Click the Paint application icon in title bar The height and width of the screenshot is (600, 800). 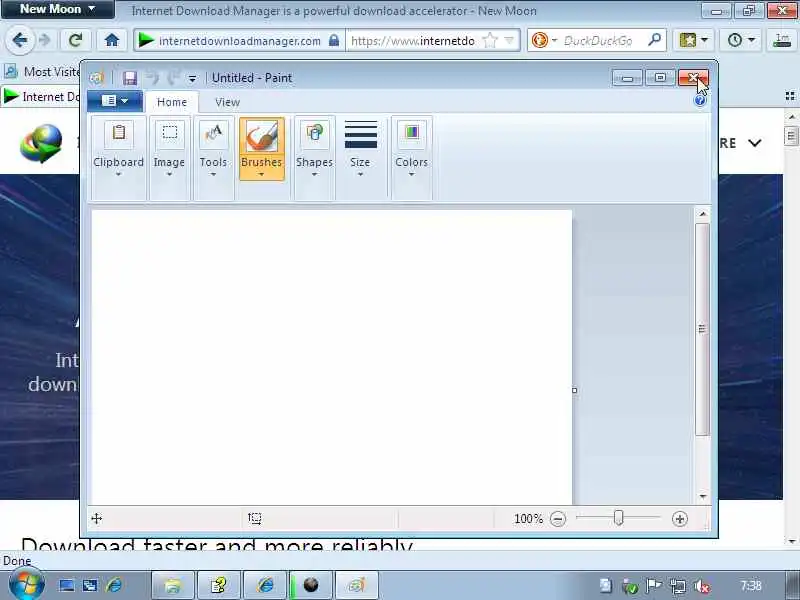point(96,78)
